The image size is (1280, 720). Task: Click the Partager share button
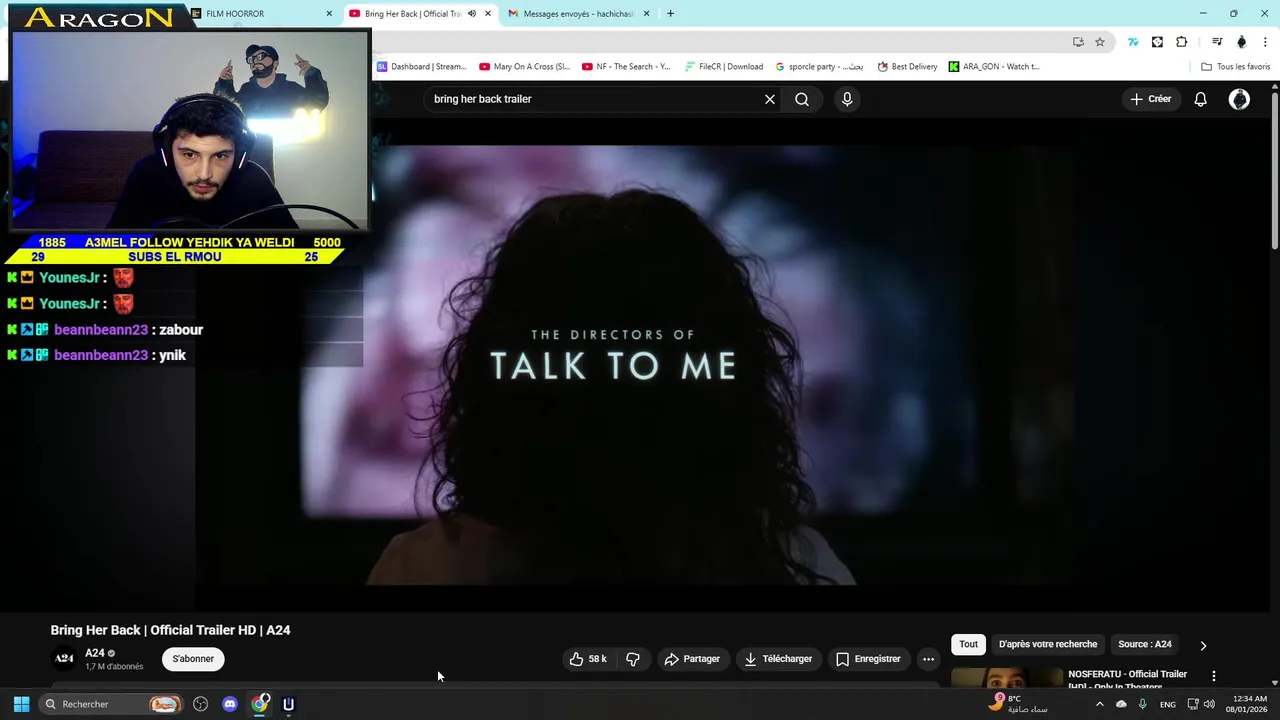[x=692, y=659]
